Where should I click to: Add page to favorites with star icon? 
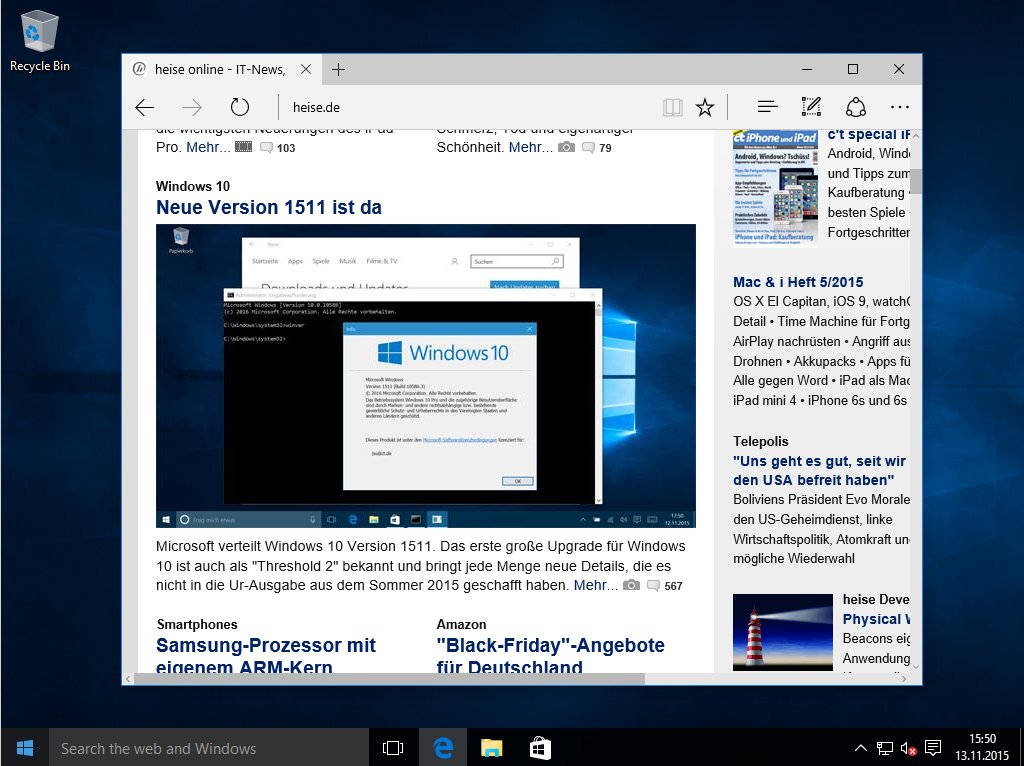(705, 108)
